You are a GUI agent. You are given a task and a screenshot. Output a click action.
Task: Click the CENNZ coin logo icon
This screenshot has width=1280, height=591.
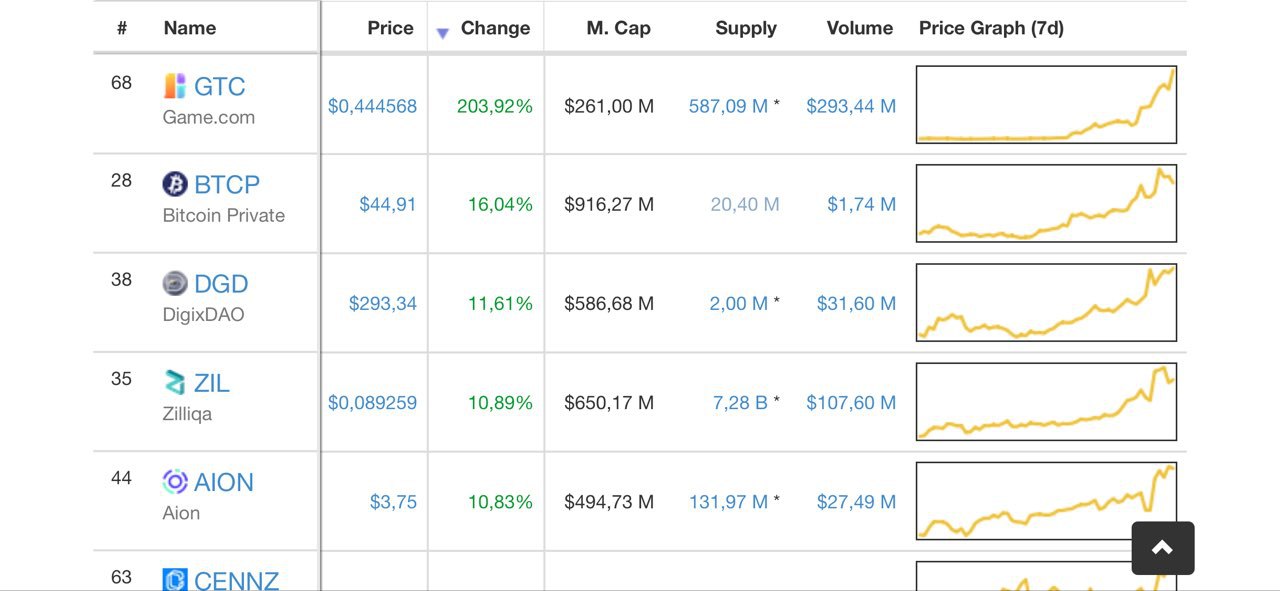point(175,579)
